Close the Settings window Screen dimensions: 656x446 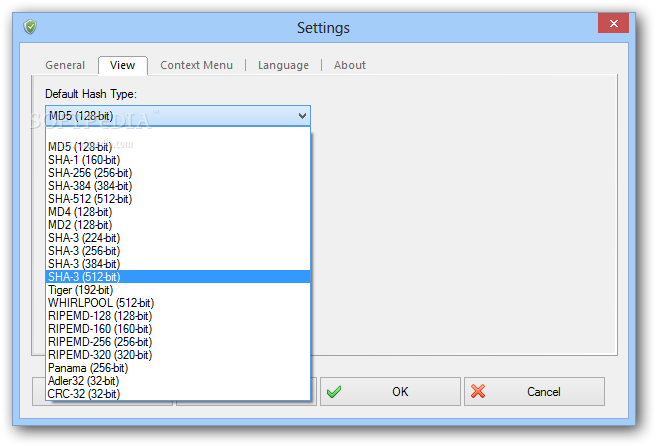point(613,23)
